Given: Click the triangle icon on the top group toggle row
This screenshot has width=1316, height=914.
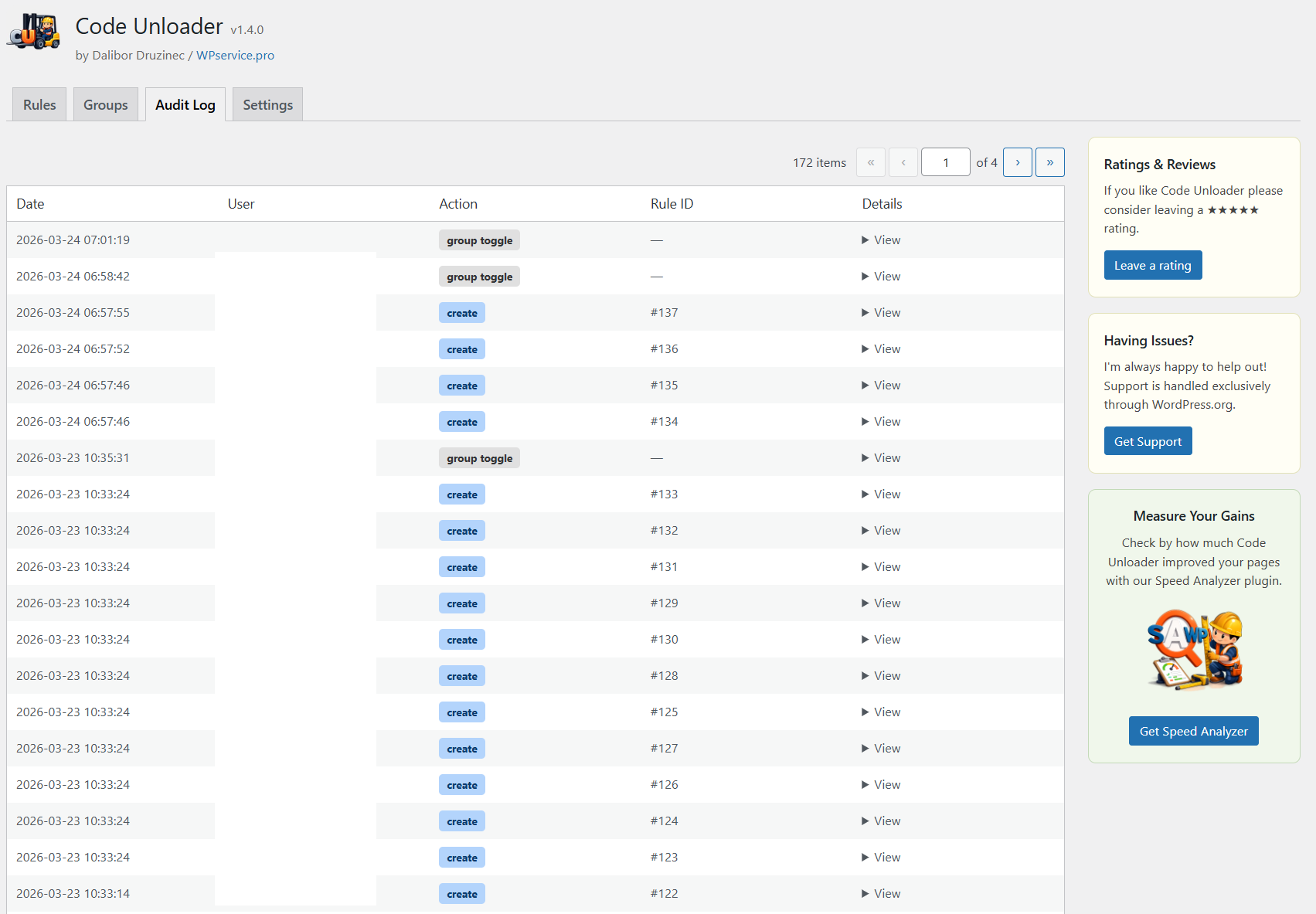Looking at the screenshot, I should pos(865,240).
